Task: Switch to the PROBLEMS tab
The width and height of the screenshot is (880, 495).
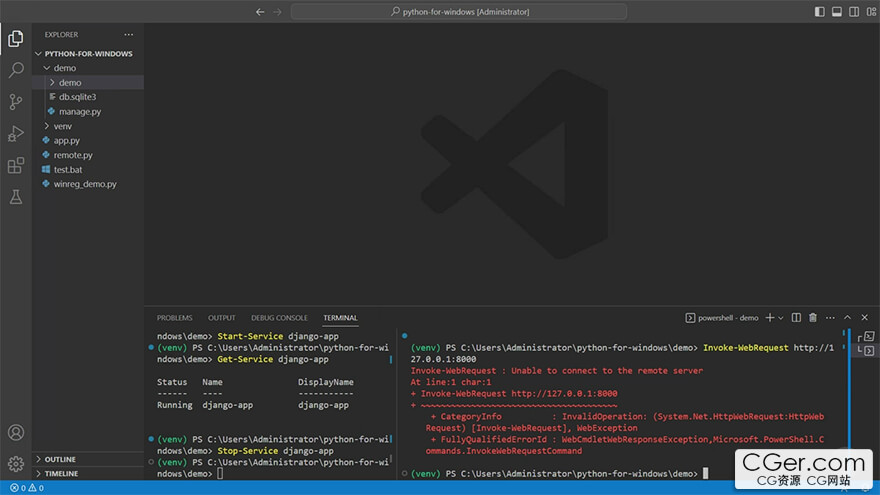Action: pyautogui.click(x=174, y=318)
